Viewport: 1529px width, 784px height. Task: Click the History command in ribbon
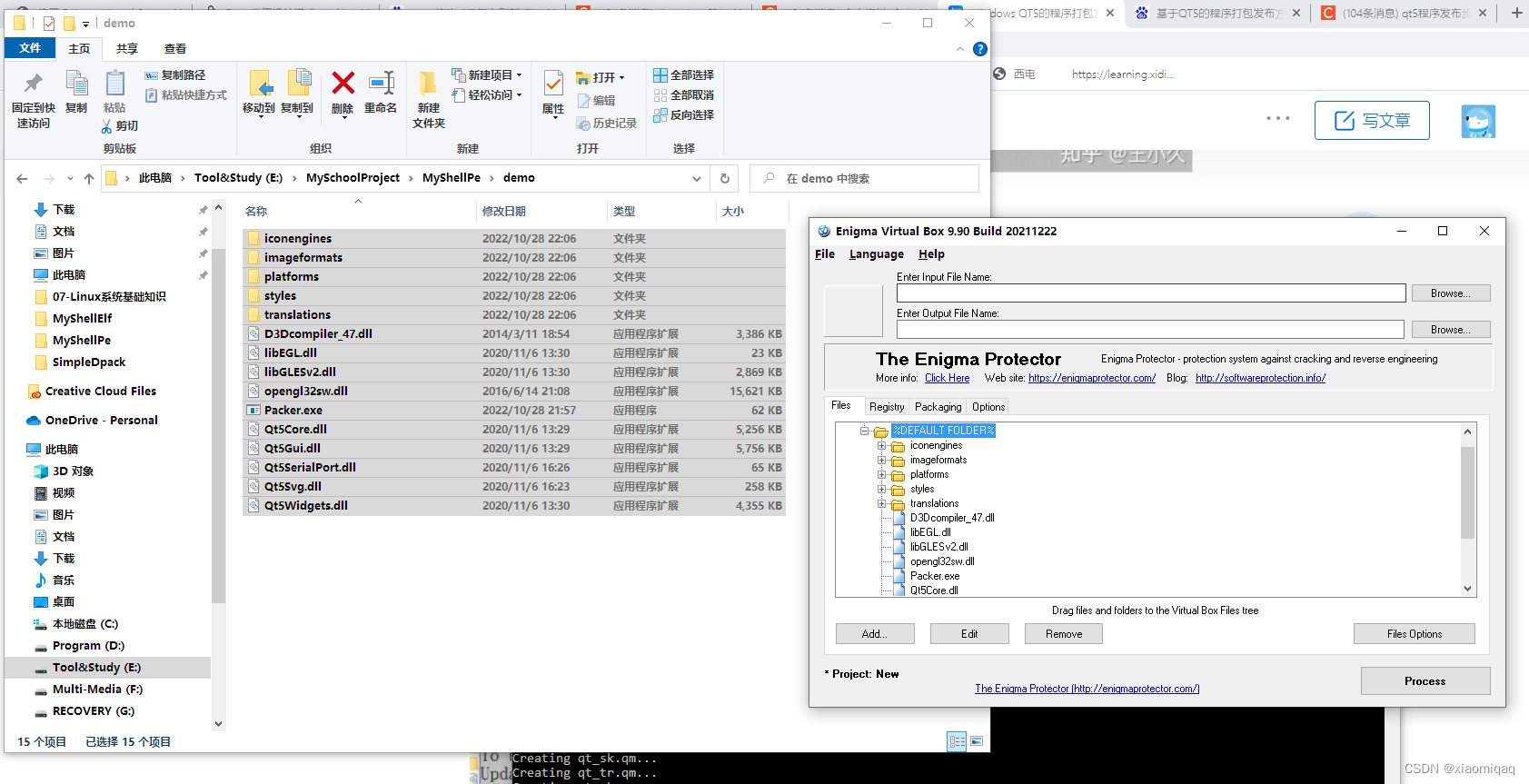tap(607, 124)
